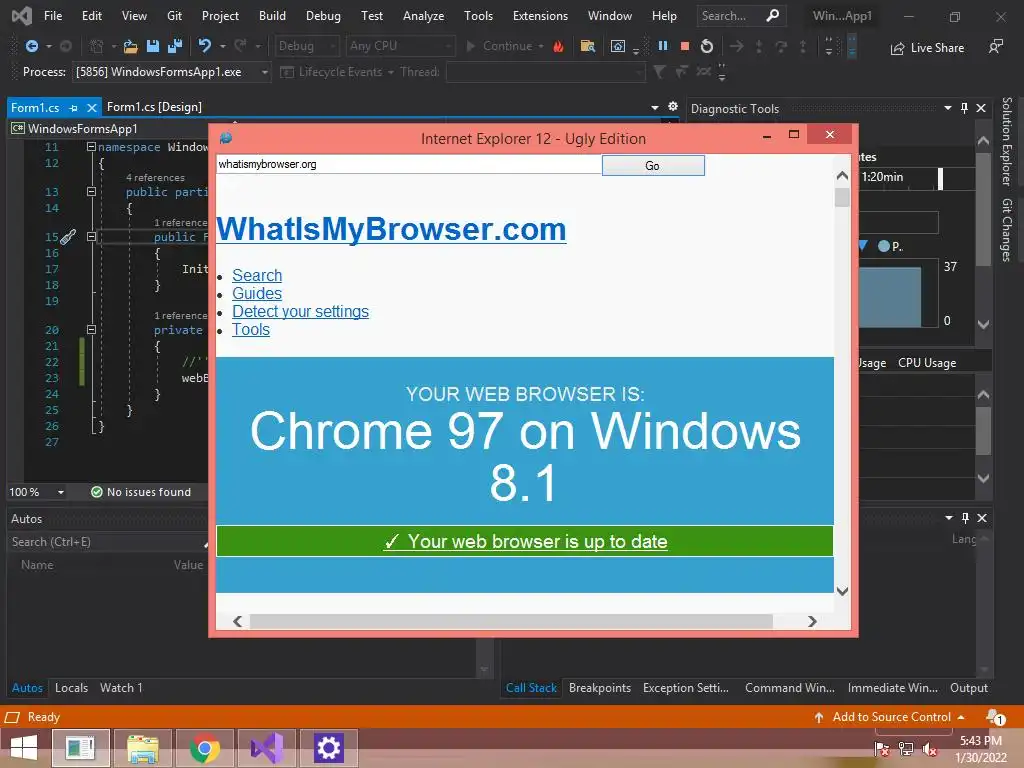The width and height of the screenshot is (1024, 768).
Task: Click the Visual Studio logo icon
Action: pos(21,16)
